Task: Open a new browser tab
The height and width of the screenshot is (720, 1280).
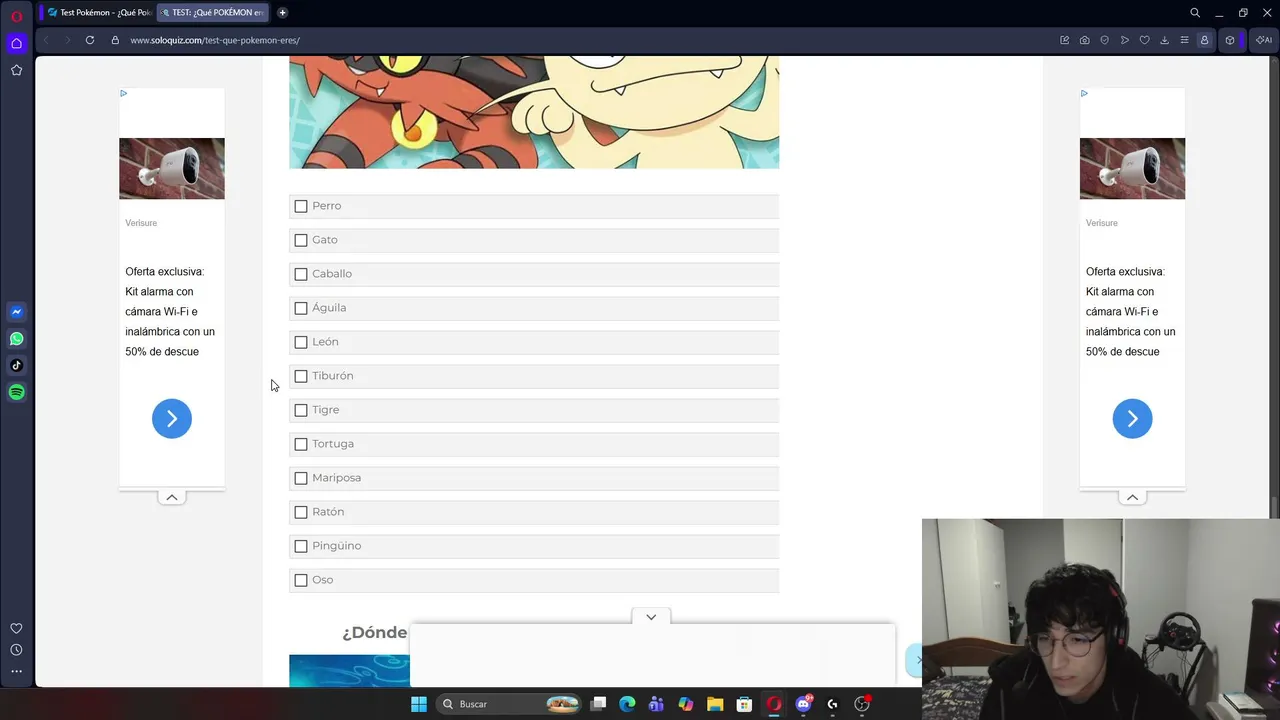Action: pyautogui.click(x=283, y=13)
